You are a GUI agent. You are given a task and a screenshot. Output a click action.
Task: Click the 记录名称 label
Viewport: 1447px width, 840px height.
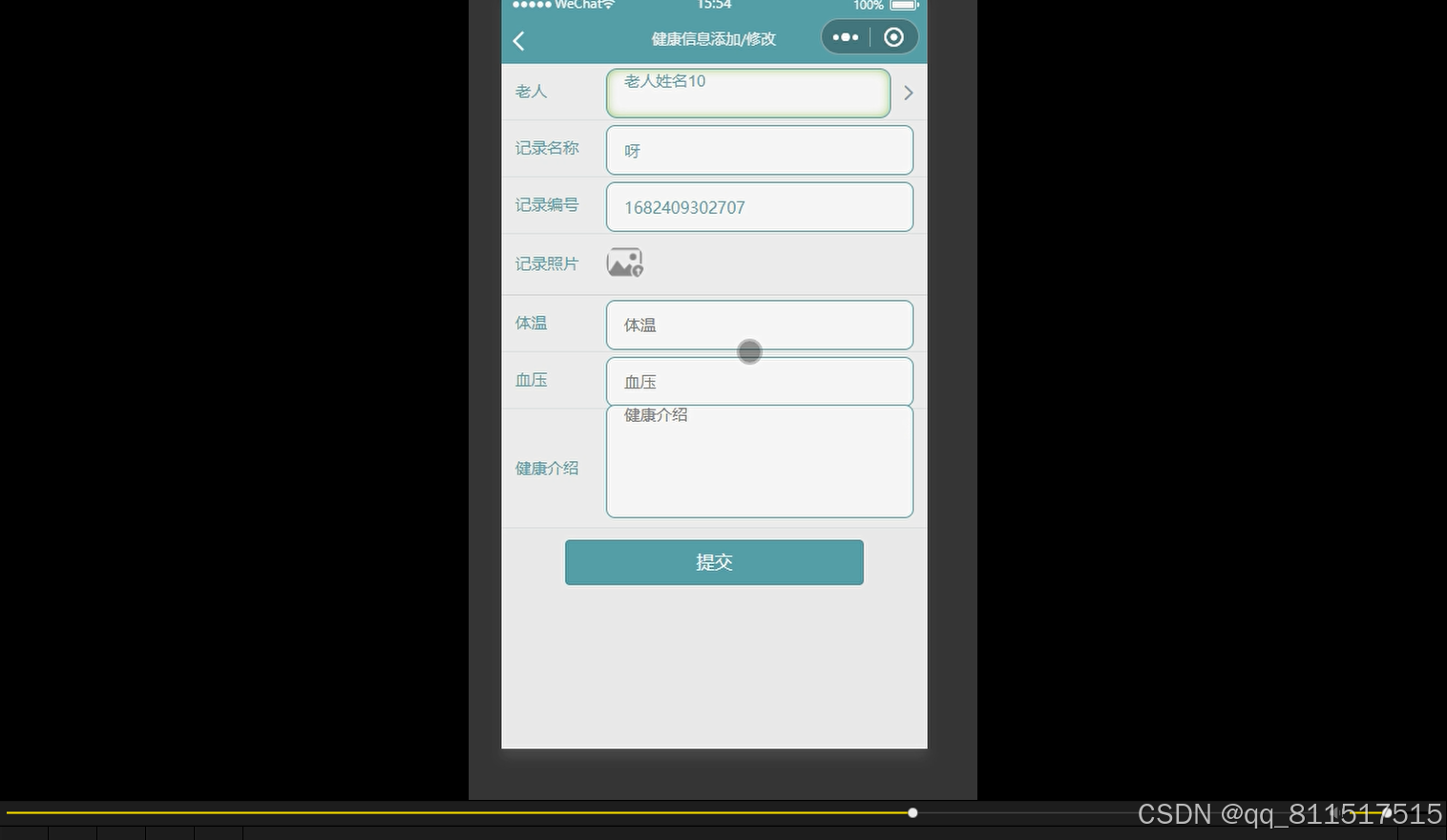point(547,148)
